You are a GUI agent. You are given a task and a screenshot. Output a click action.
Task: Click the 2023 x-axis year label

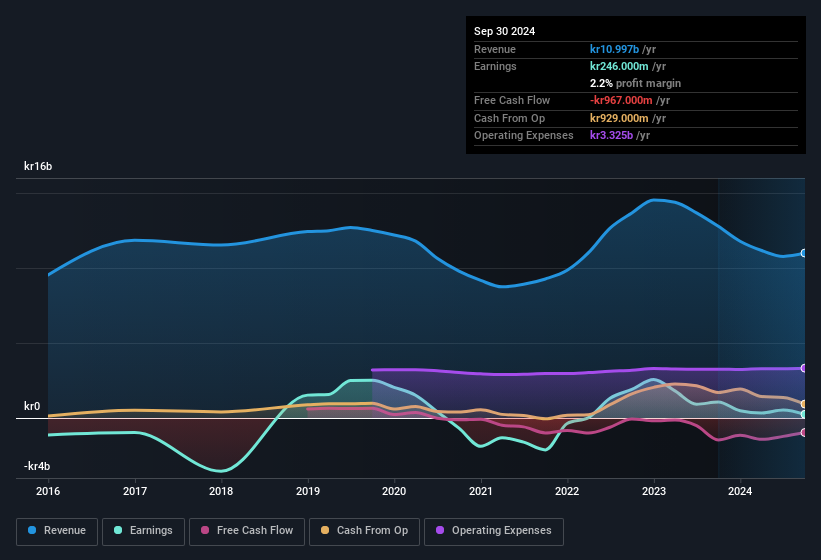[x=653, y=491]
